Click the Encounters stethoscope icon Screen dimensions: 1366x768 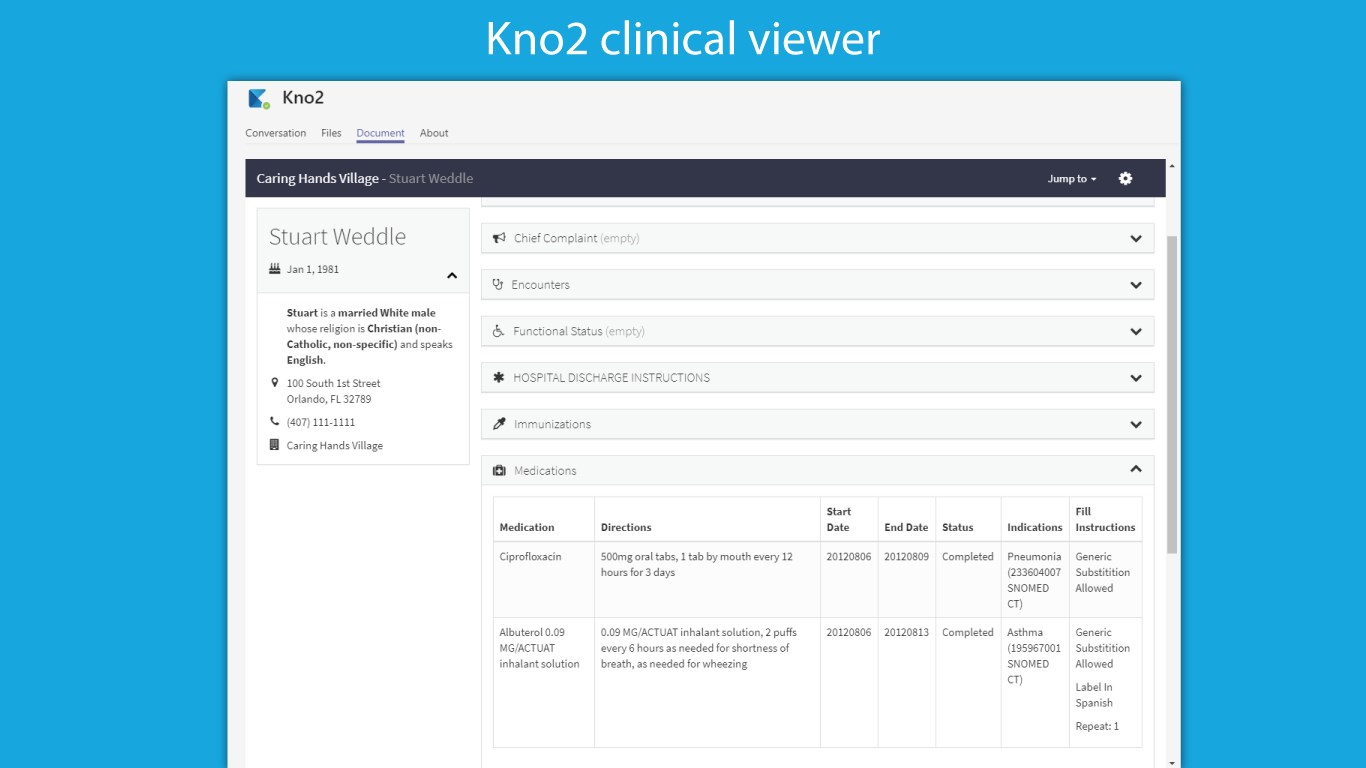(498, 285)
